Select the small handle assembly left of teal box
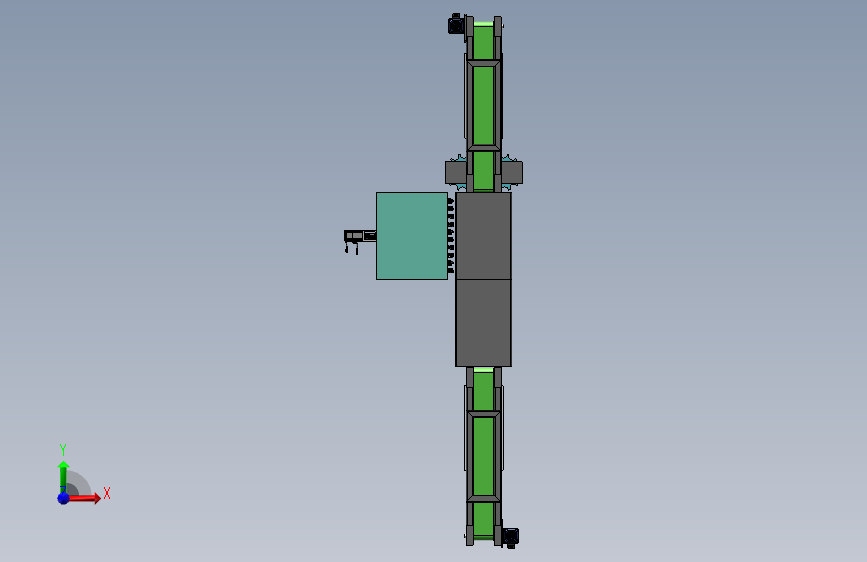The image size is (867, 562). tap(359, 240)
